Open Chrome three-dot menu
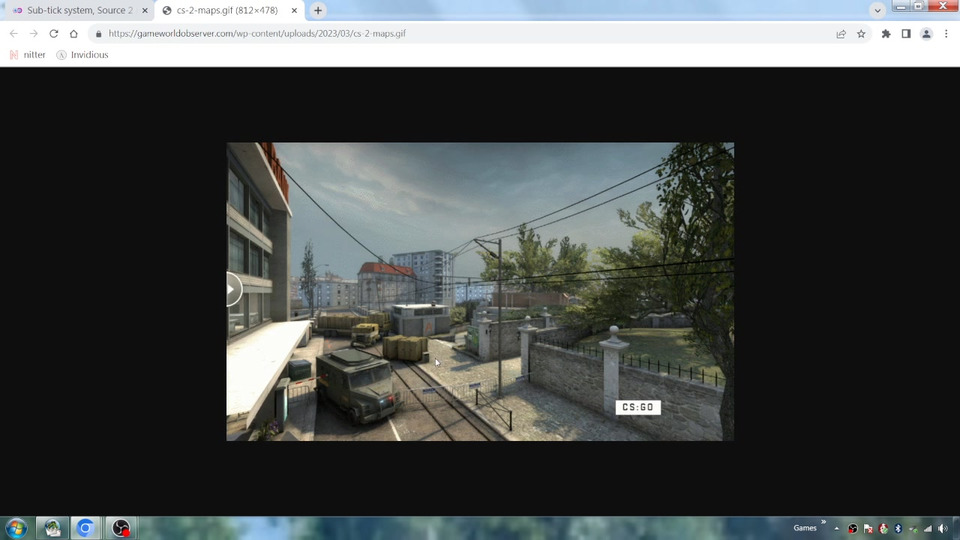Image resolution: width=960 pixels, height=540 pixels. tap(946, 34)
